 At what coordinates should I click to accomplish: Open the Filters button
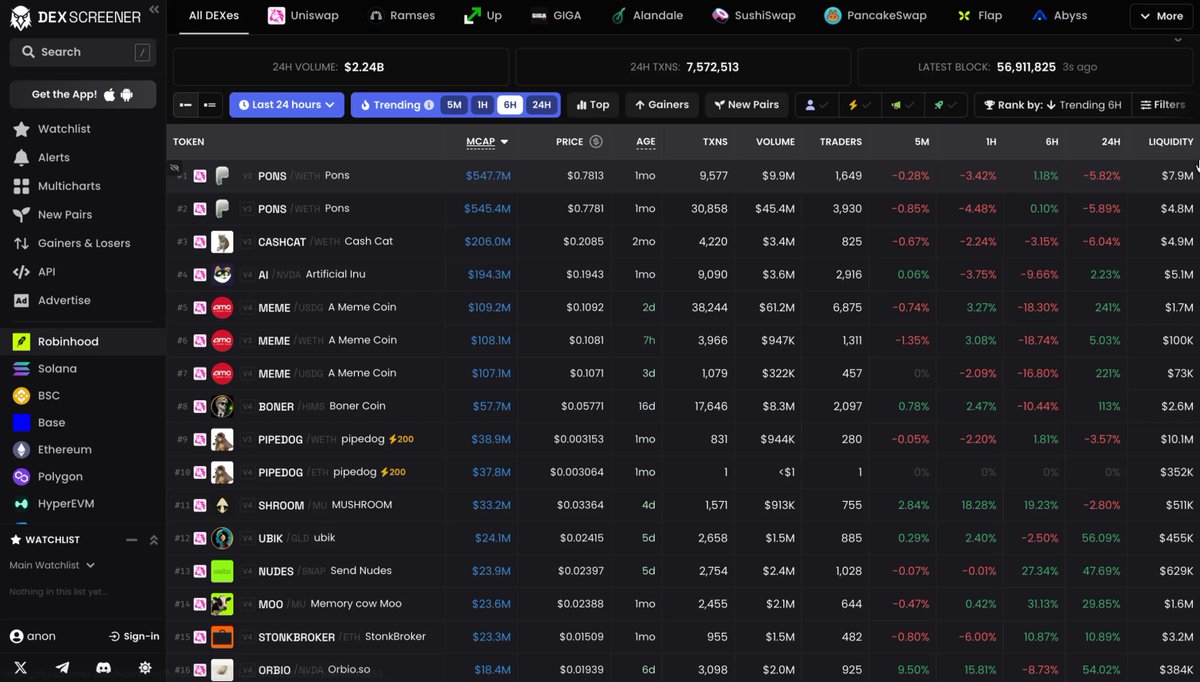[1163, 105]
